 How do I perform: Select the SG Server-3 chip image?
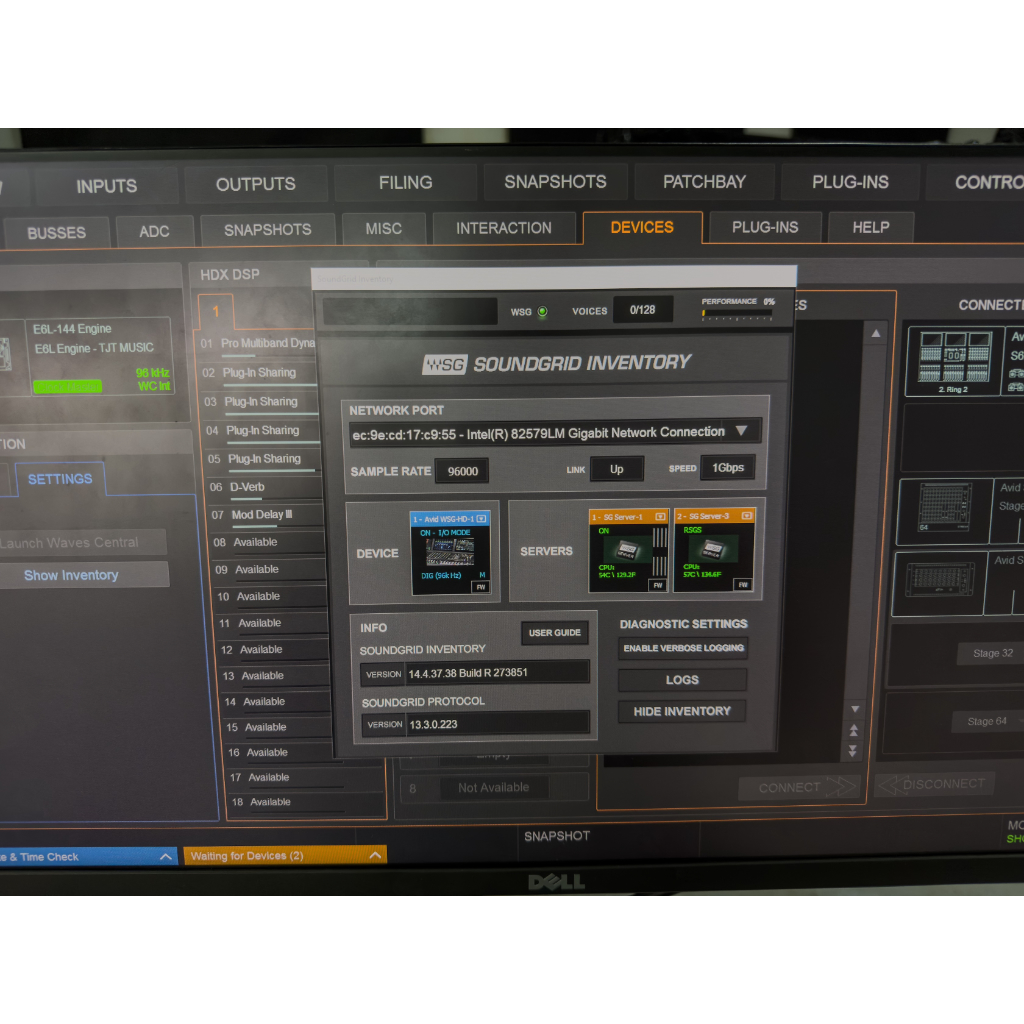click(712, 549)
